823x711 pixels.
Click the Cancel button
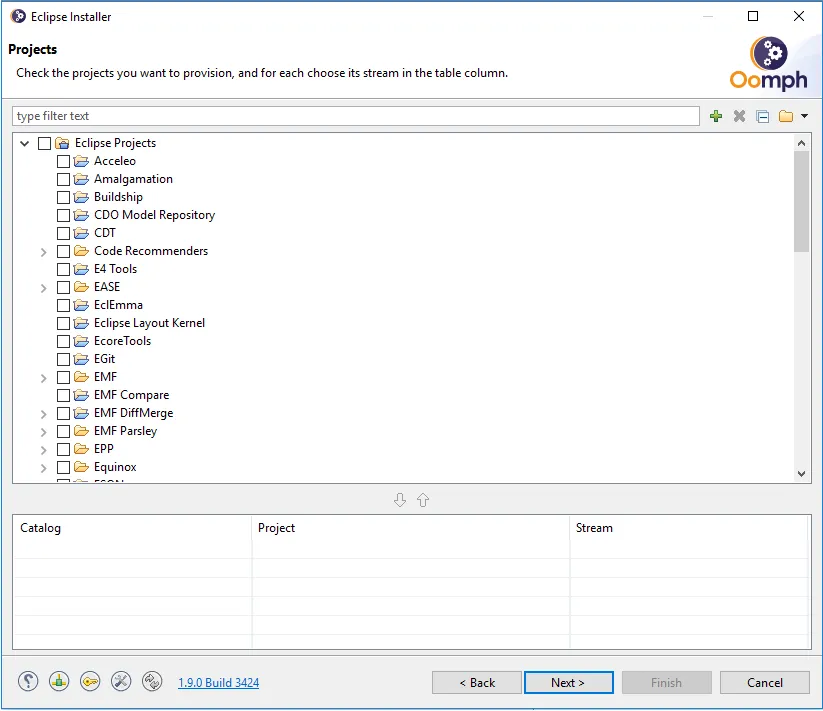click(x=764, y=683)
